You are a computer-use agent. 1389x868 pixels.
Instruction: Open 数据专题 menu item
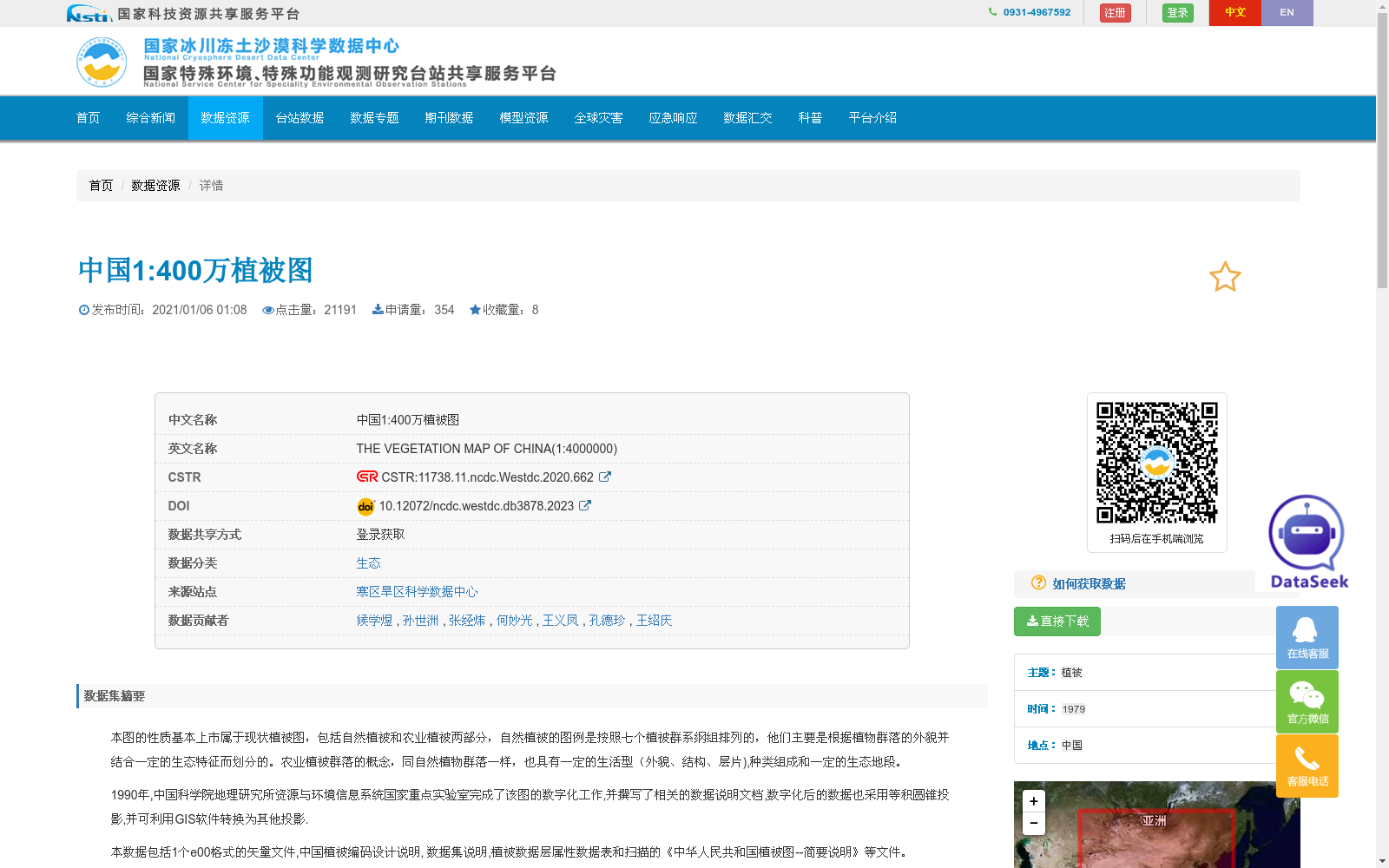tap(375, 118)
